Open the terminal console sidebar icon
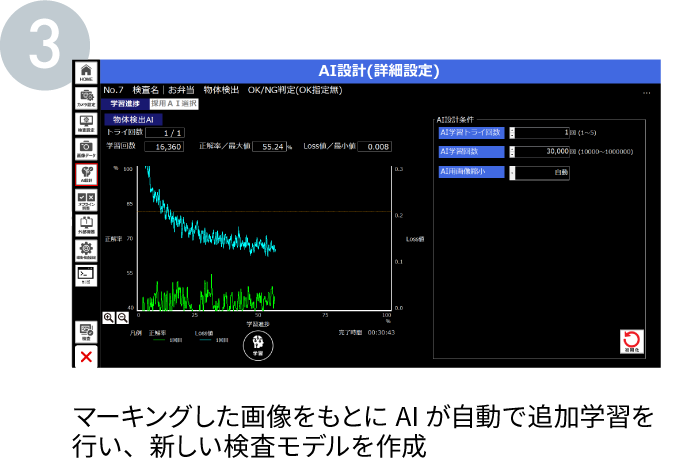 click(86, 276)
